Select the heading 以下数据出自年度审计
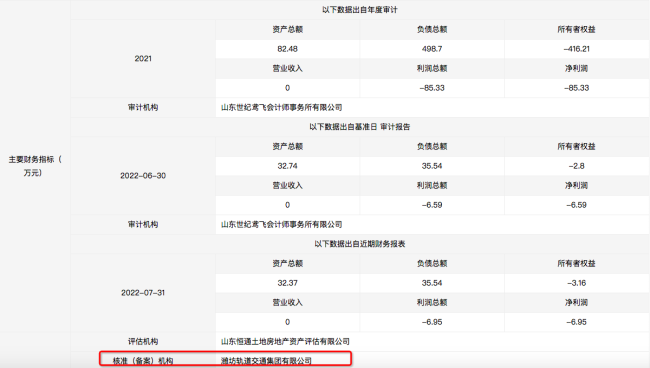This screenshot has height=368, width=650. click(359, 10)
